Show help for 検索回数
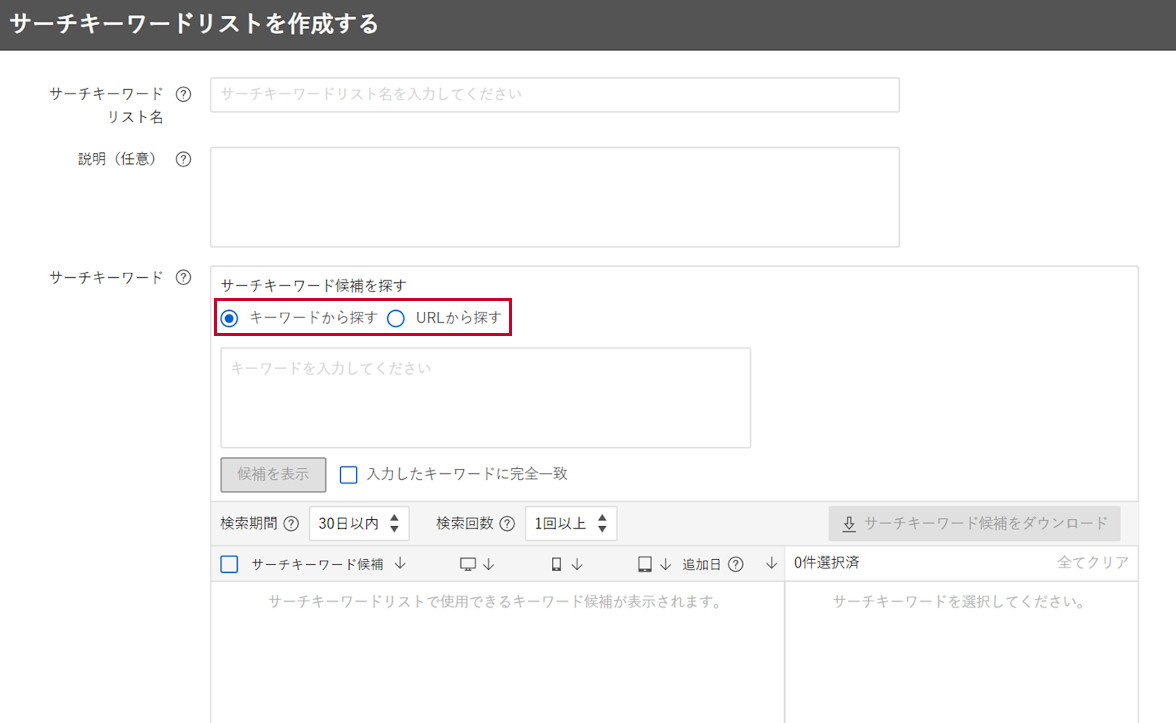Viewport: 1176px width, 723px height. tap(507, 523)
